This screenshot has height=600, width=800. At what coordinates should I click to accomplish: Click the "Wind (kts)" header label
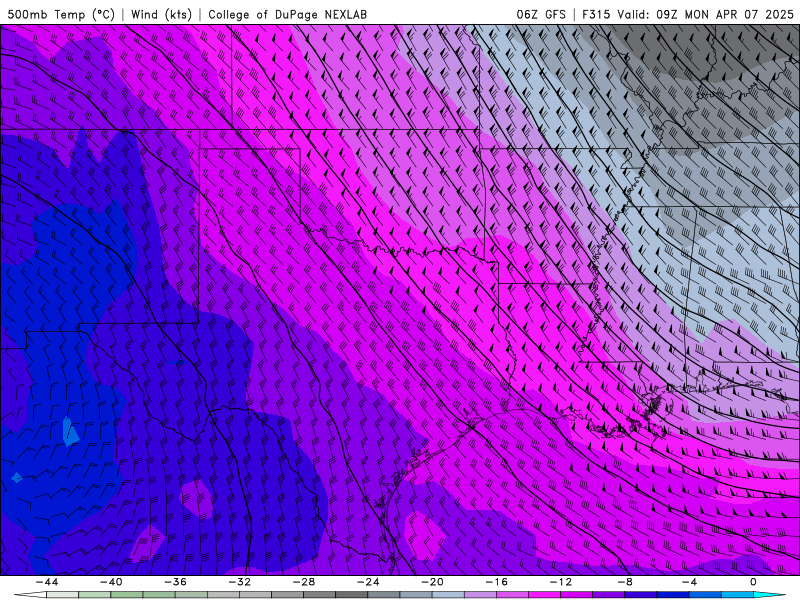click(161, 15)
